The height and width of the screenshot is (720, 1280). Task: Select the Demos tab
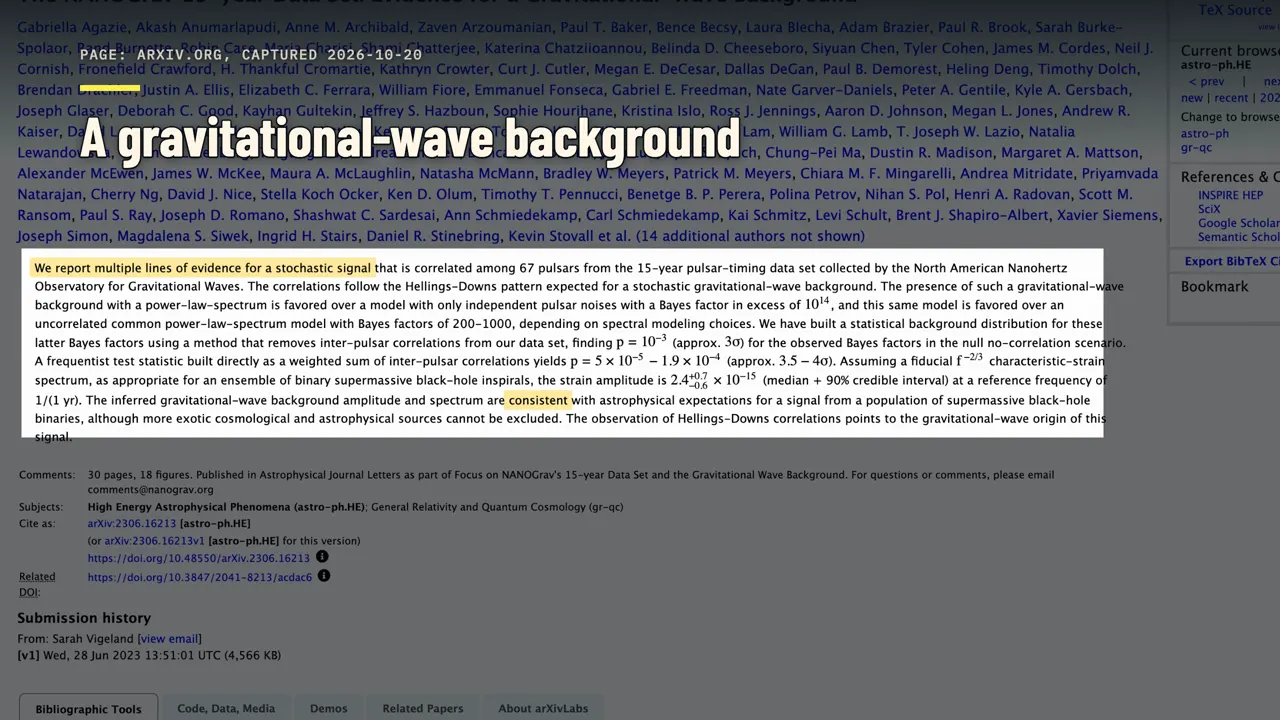coord(329,708)
